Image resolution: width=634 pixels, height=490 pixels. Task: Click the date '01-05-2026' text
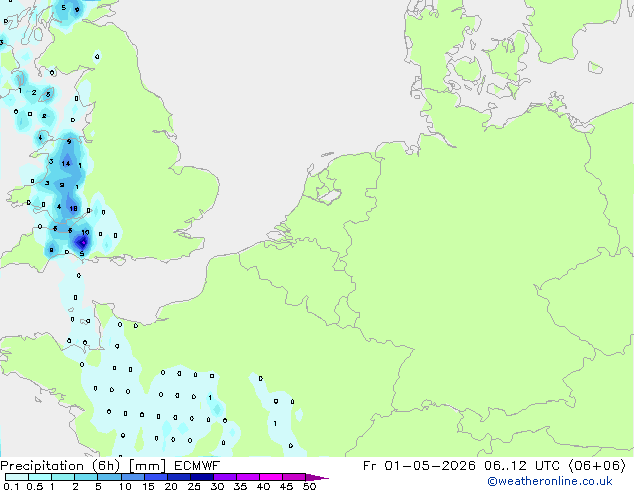click(x=430, y=466)
